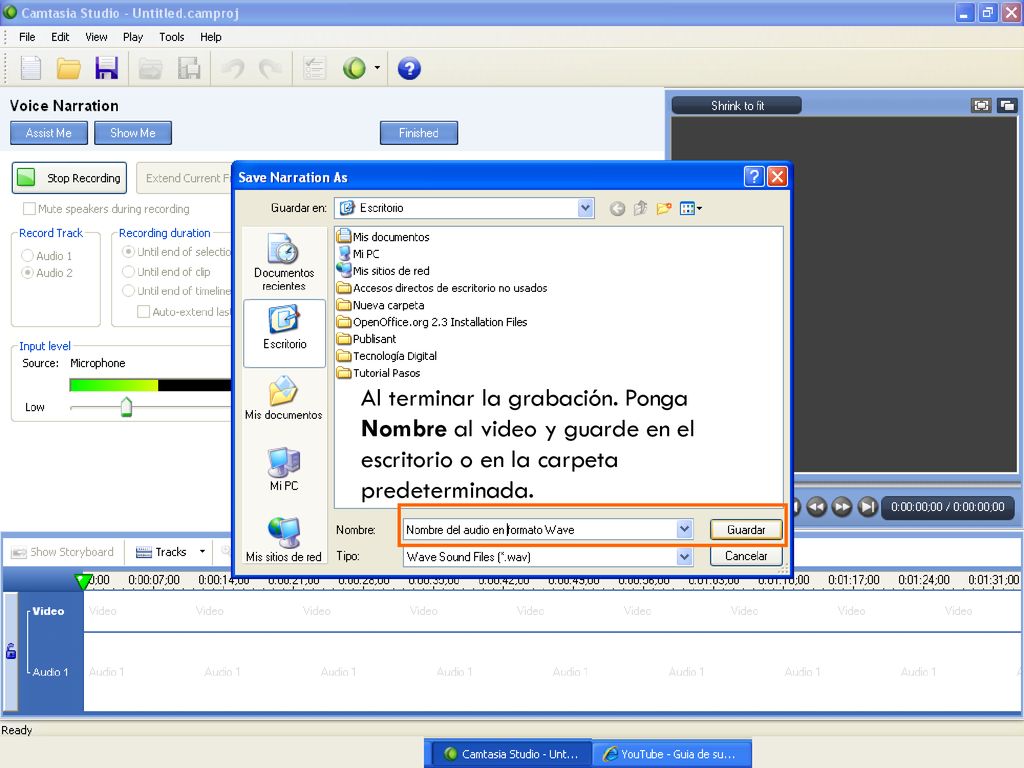Open Mis sitios de red places icon
The height and width of the screenshot is (768, 1024).
284,539
